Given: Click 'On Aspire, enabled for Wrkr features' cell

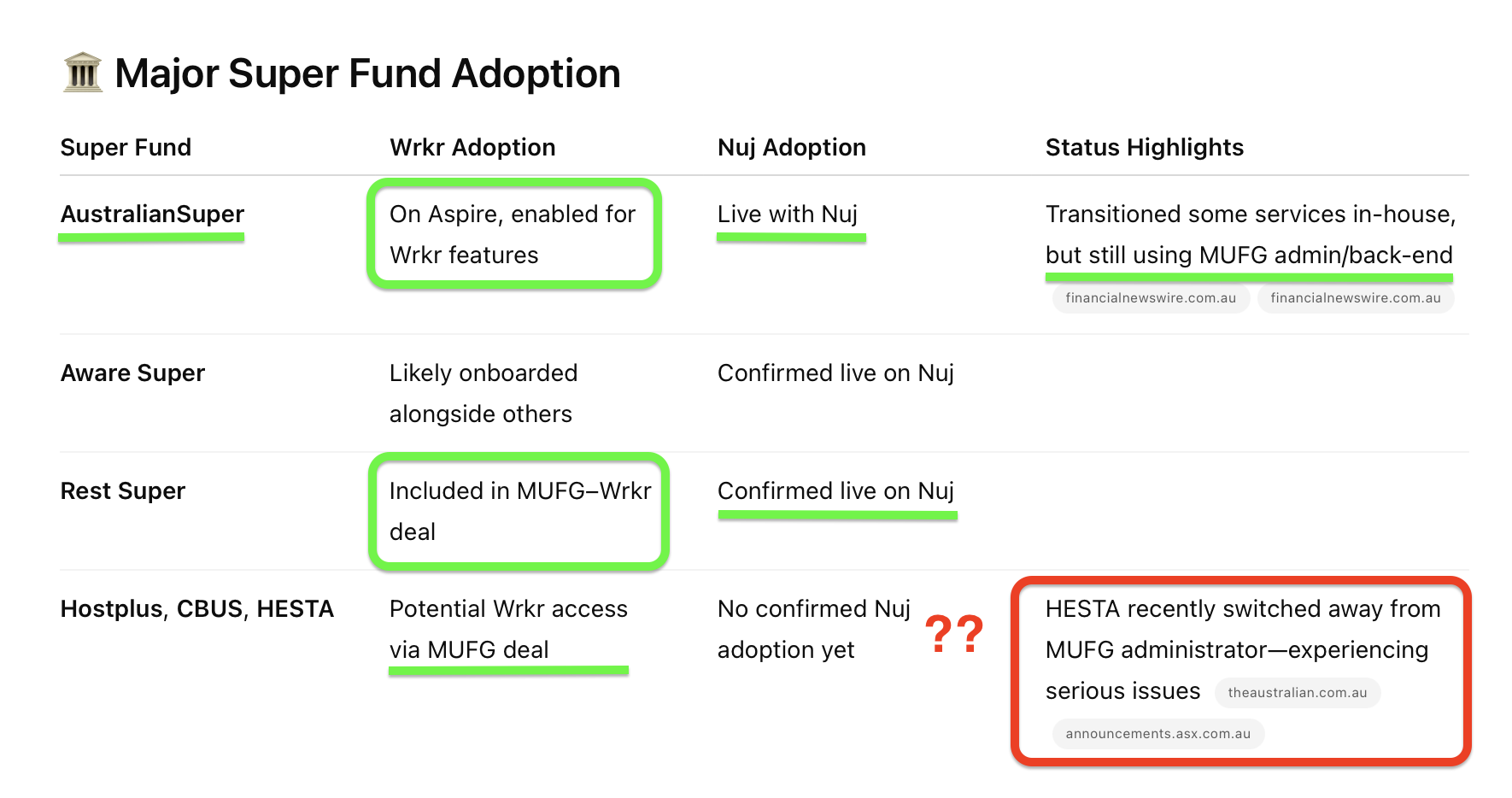Looking at the screenshot, I should click(x=513, y=234).
